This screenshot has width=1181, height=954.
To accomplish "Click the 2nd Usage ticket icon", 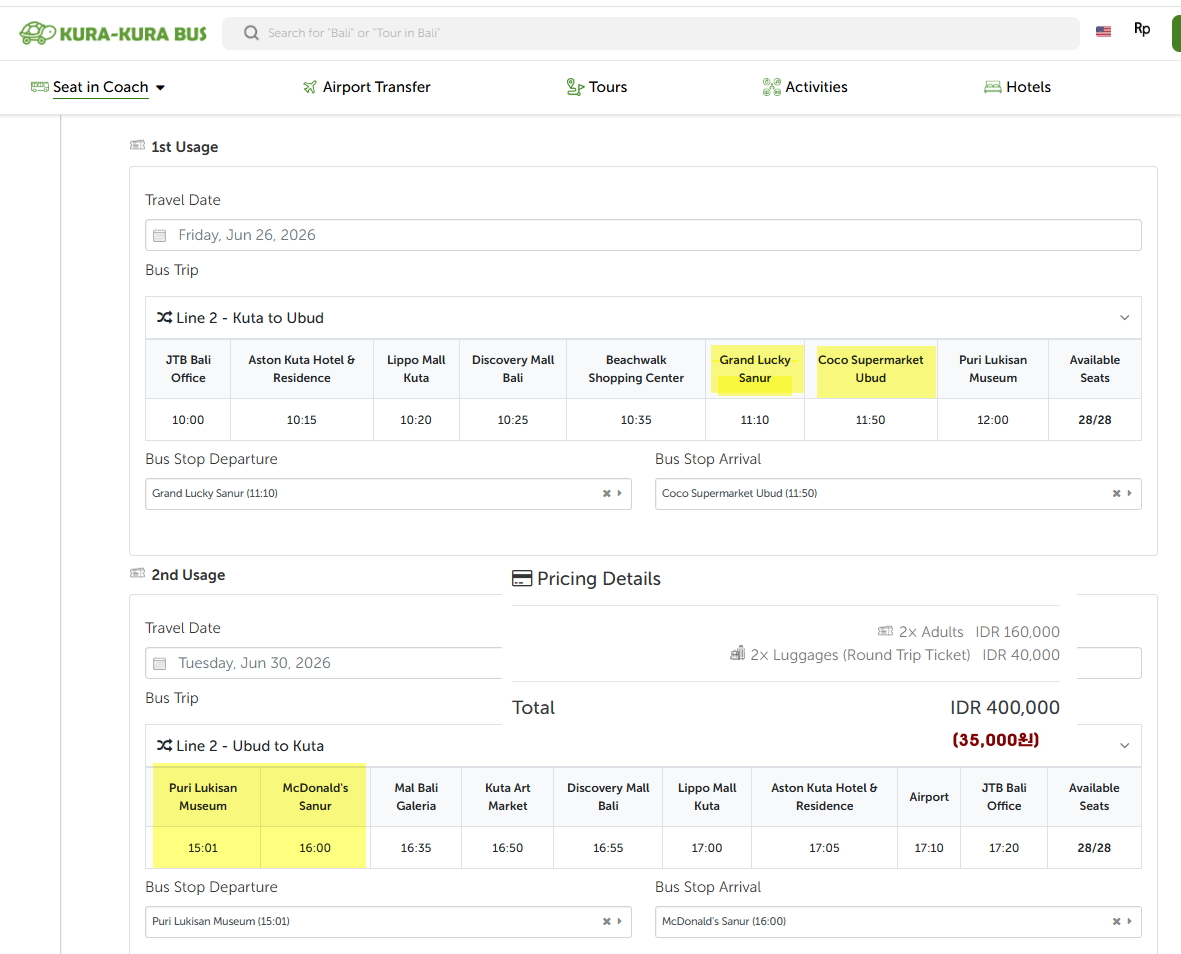I will [137, 574].
